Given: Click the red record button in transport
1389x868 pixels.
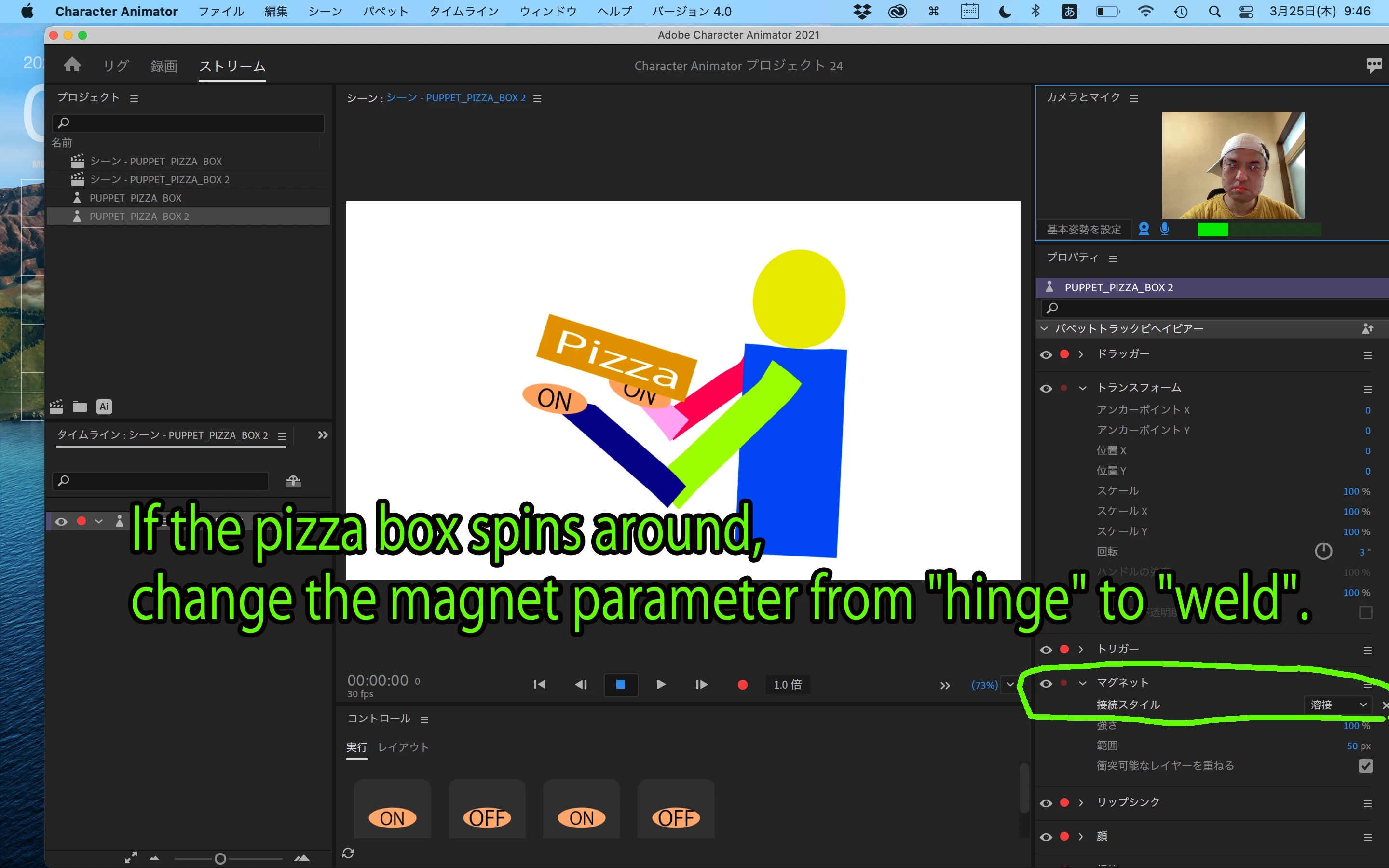Looking at the screenshot, I should coord(742,684).
